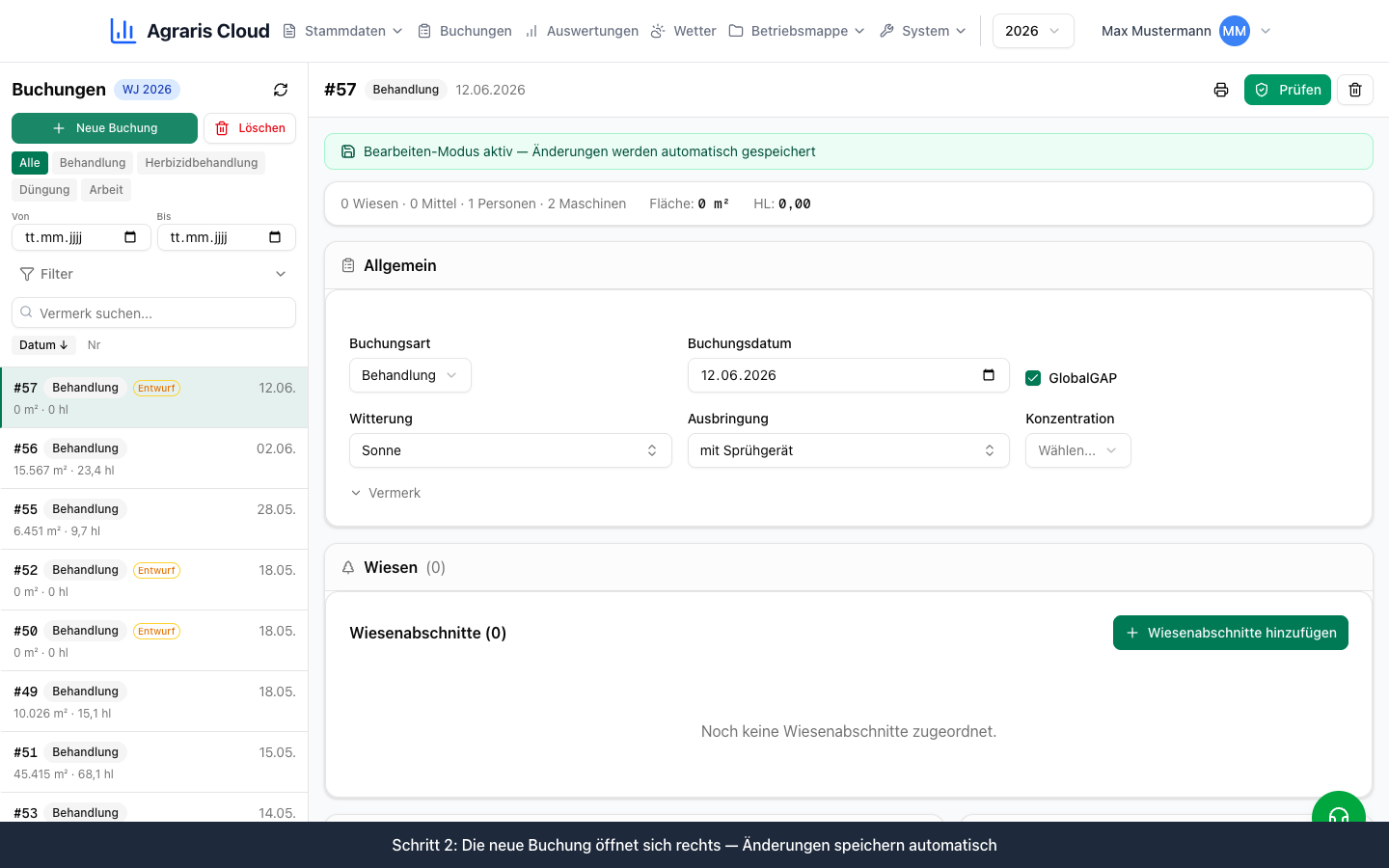Select booking #55 from 28.05.
The image size is (1389, 868).
click(x=154, y=519)
